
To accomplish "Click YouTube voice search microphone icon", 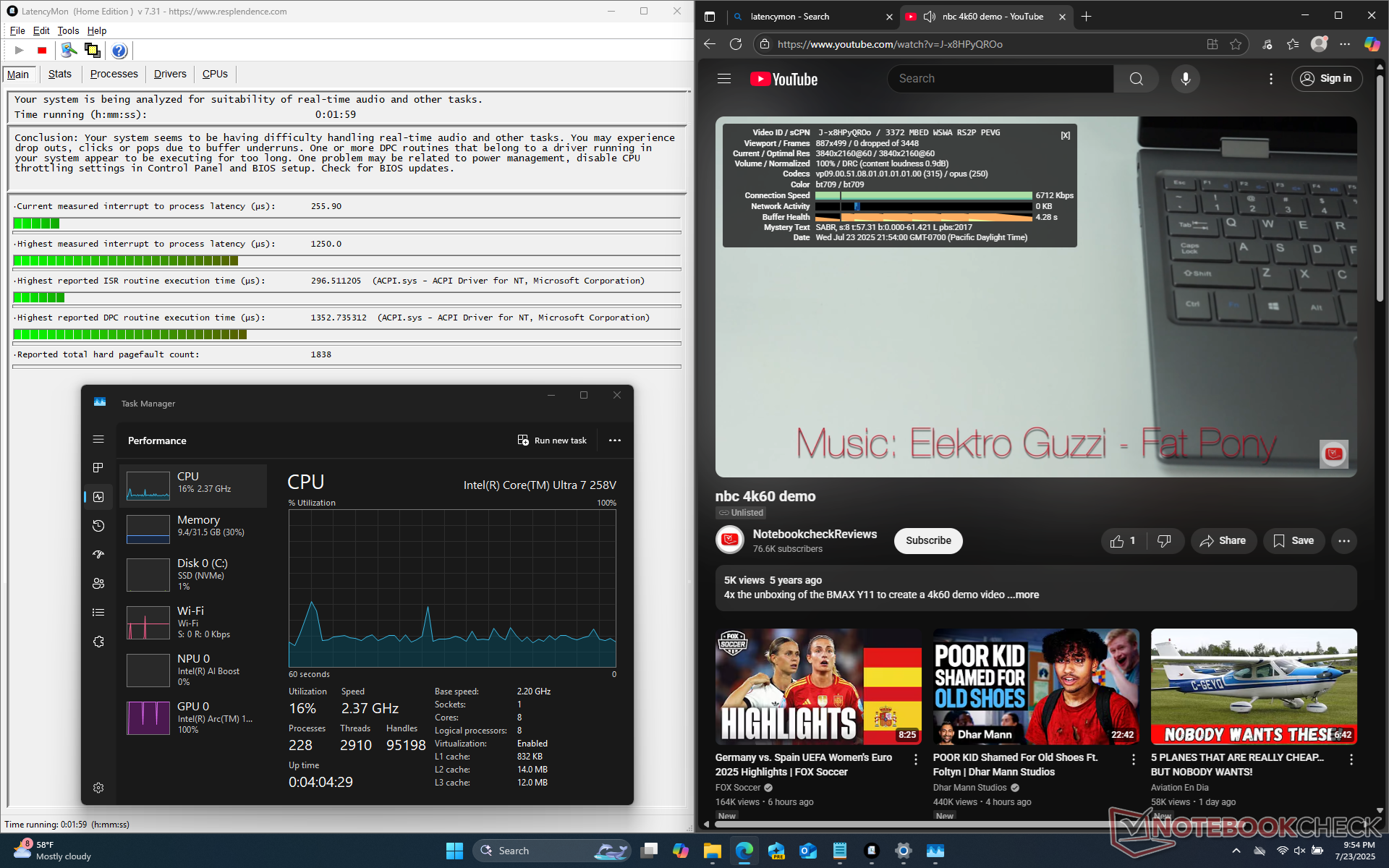I will [x=1185, y=79].
